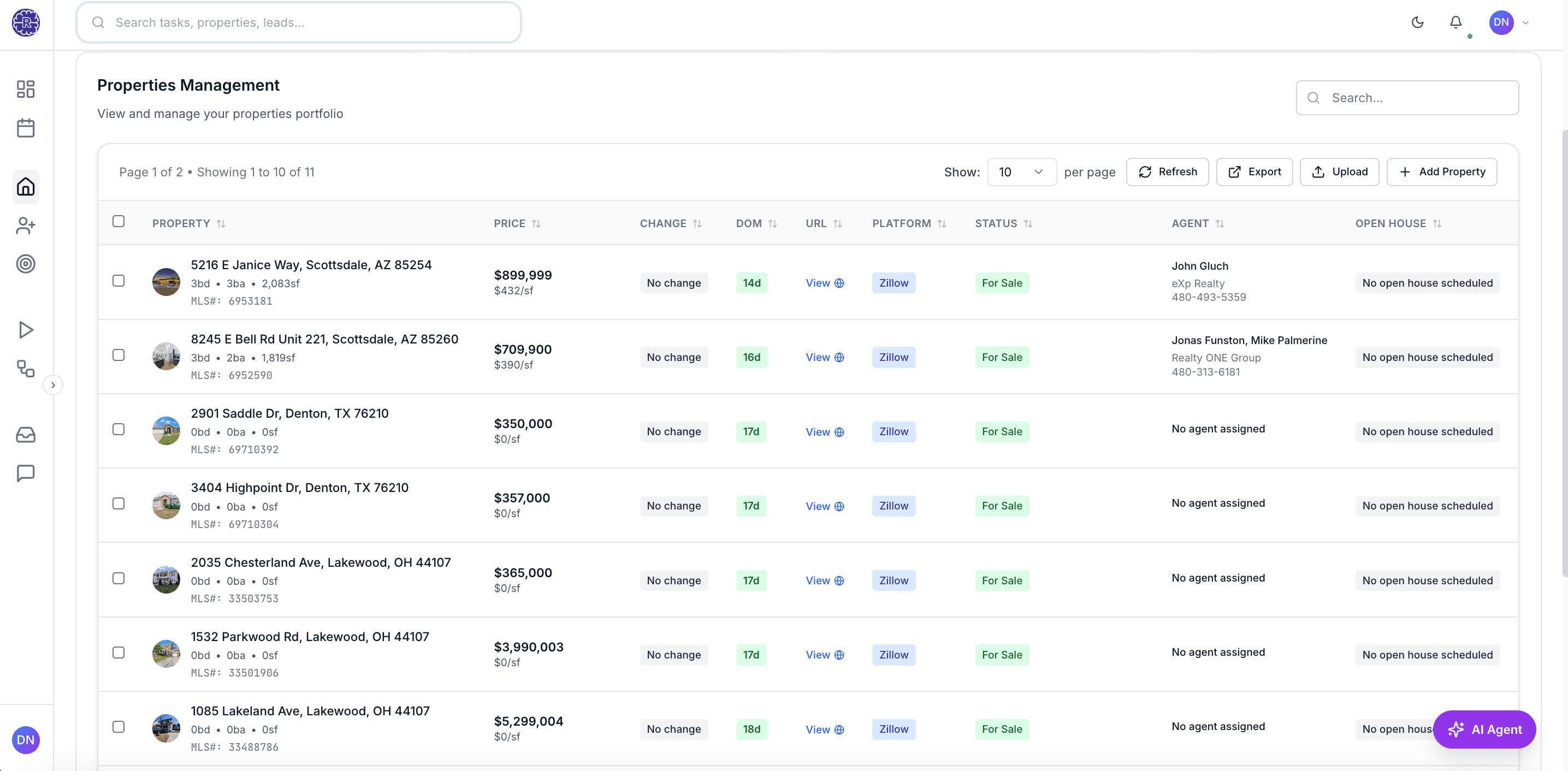This screenshot has width=1568, height=771.
Task: Select the Home properties icon in sidebar
Action: (26, 187)
